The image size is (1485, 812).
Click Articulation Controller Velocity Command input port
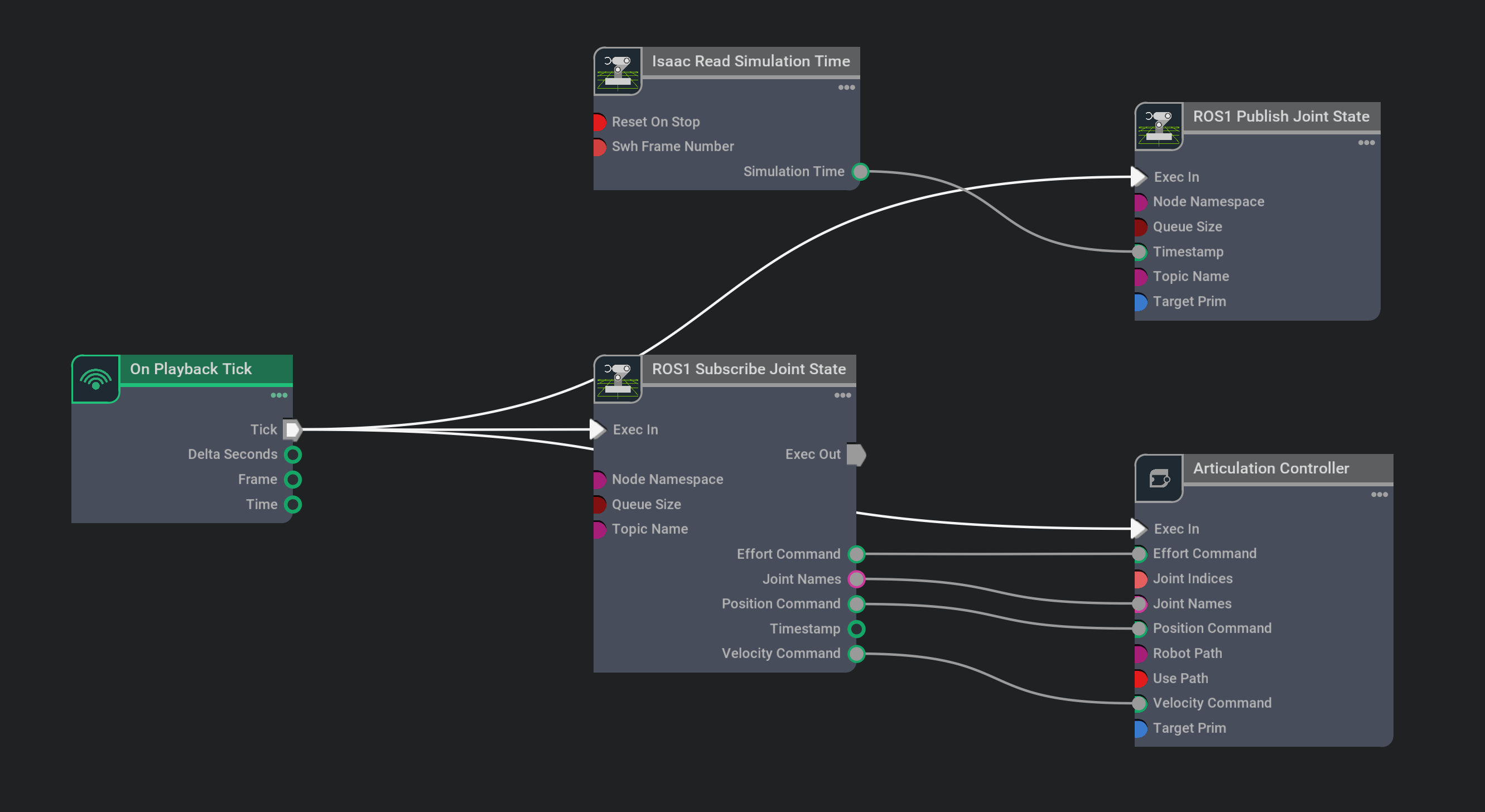pyautogui.click(x=1140, y=704)
